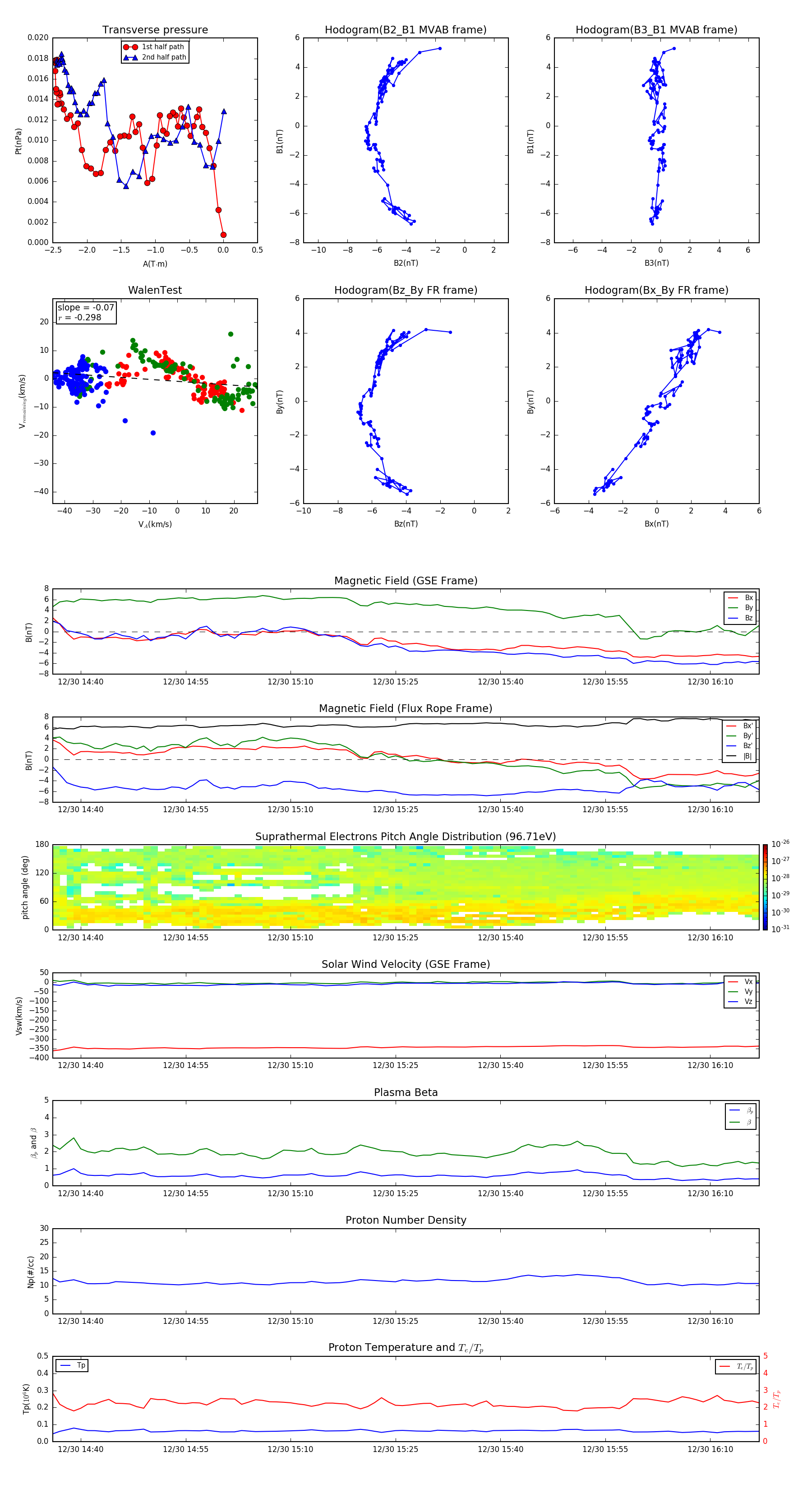Image resolution: width=812 pixels, height=1489 pixels.
Task: Click the 'Vy' legend entry in velocity panel
Action: tap(741, 992)
